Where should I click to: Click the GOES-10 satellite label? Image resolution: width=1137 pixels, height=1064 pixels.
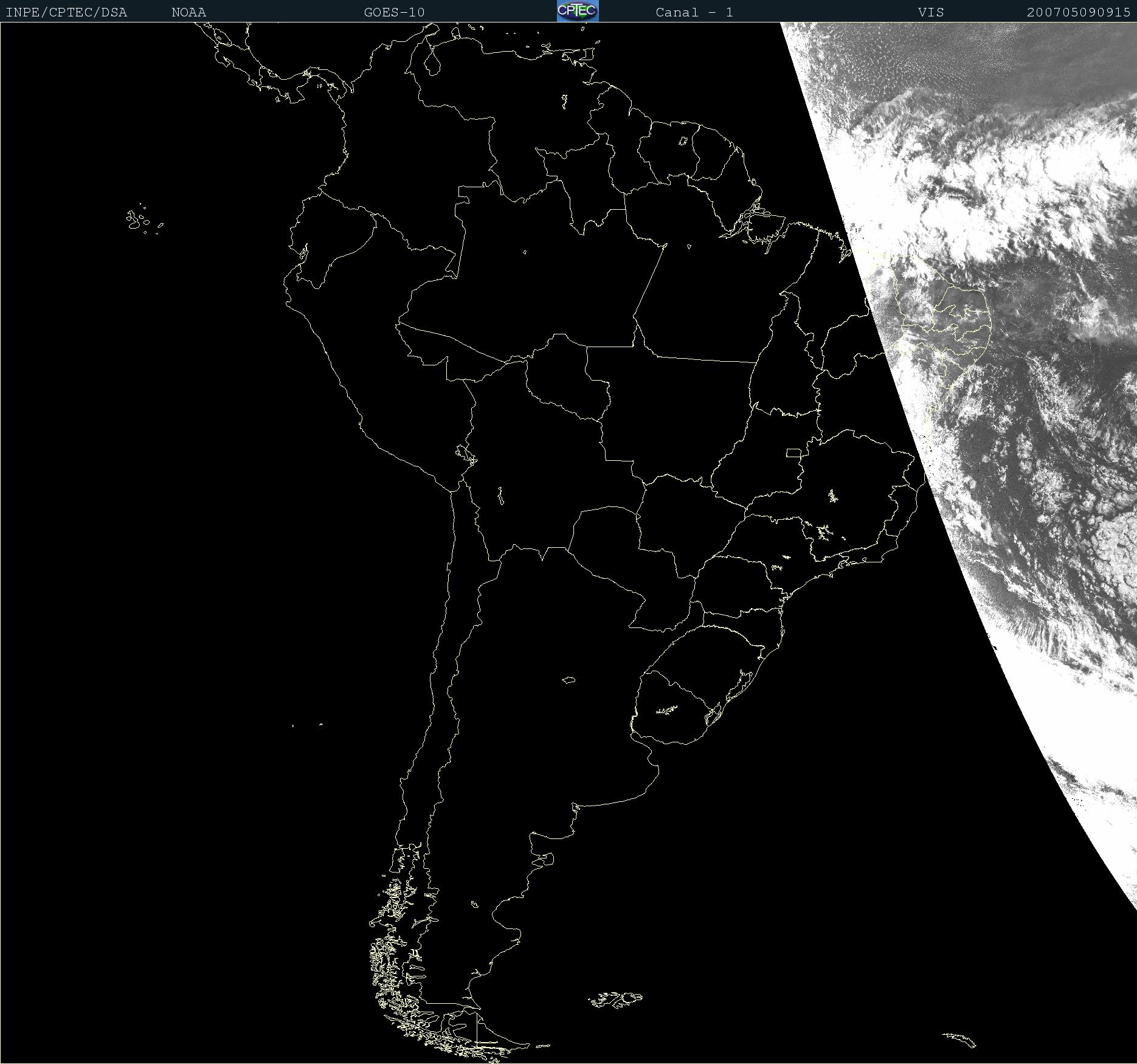(x=394, y=12)
